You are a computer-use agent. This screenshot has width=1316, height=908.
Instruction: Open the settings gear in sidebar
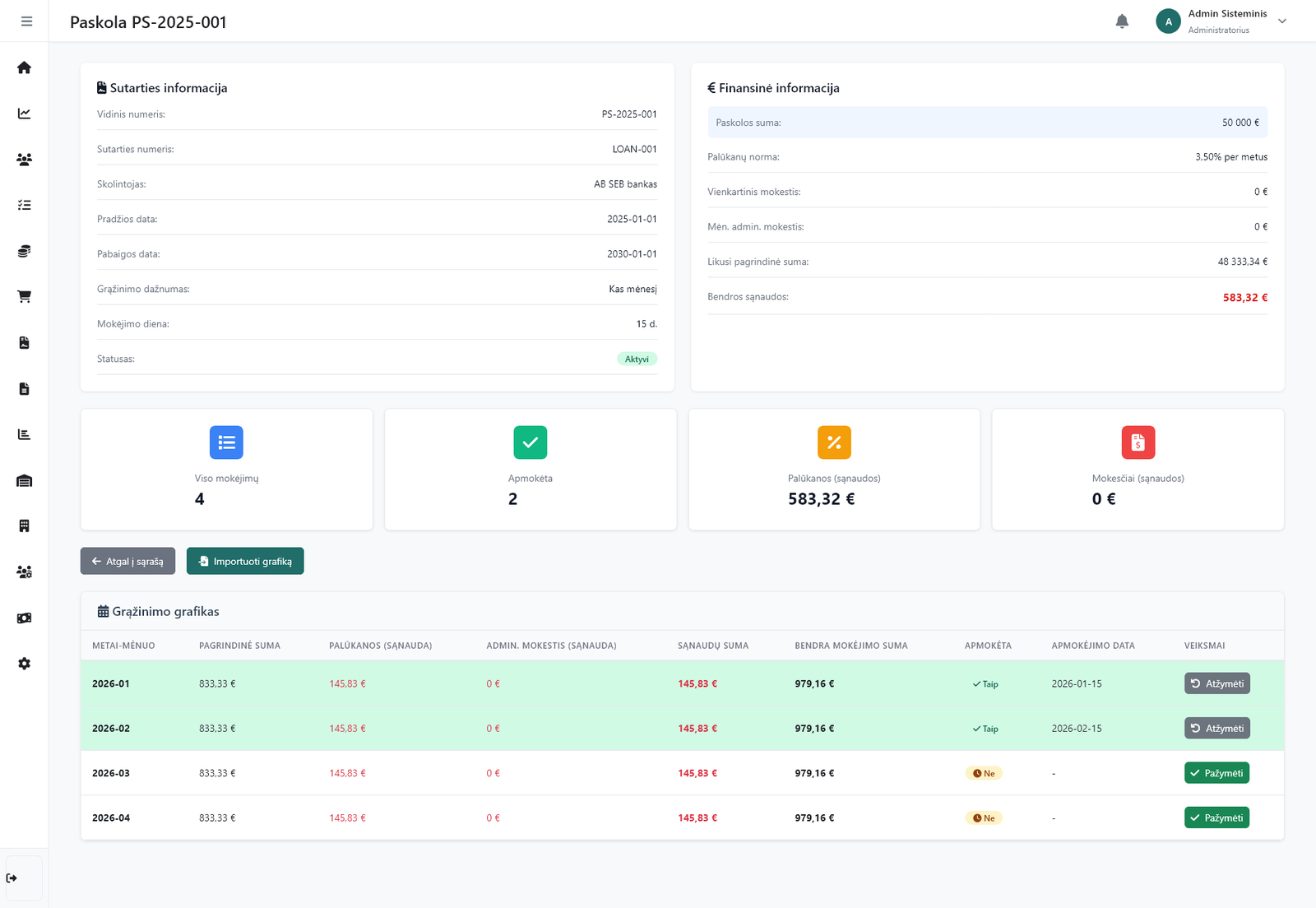click(24, 664)
